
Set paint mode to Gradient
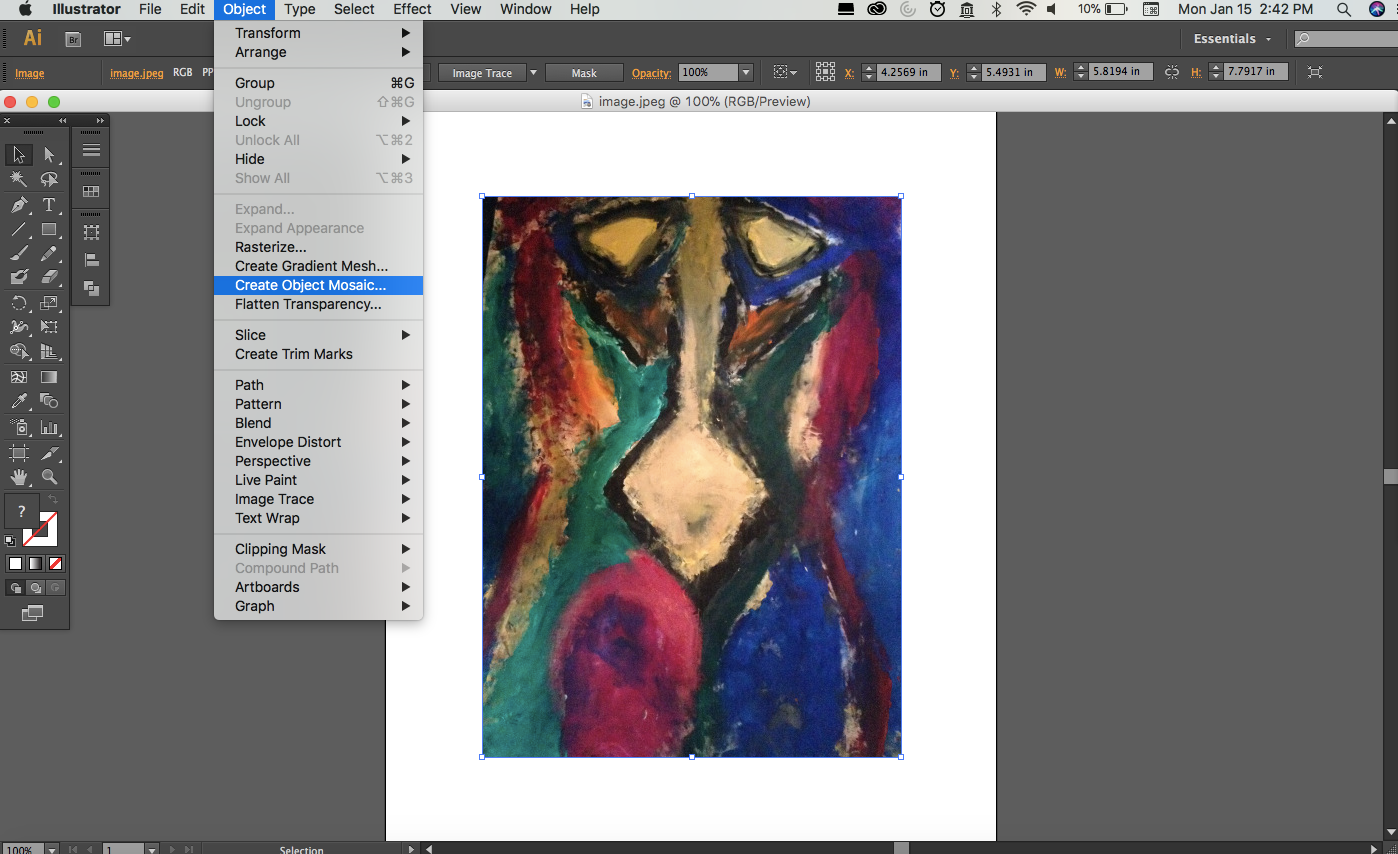coord(35,564)
